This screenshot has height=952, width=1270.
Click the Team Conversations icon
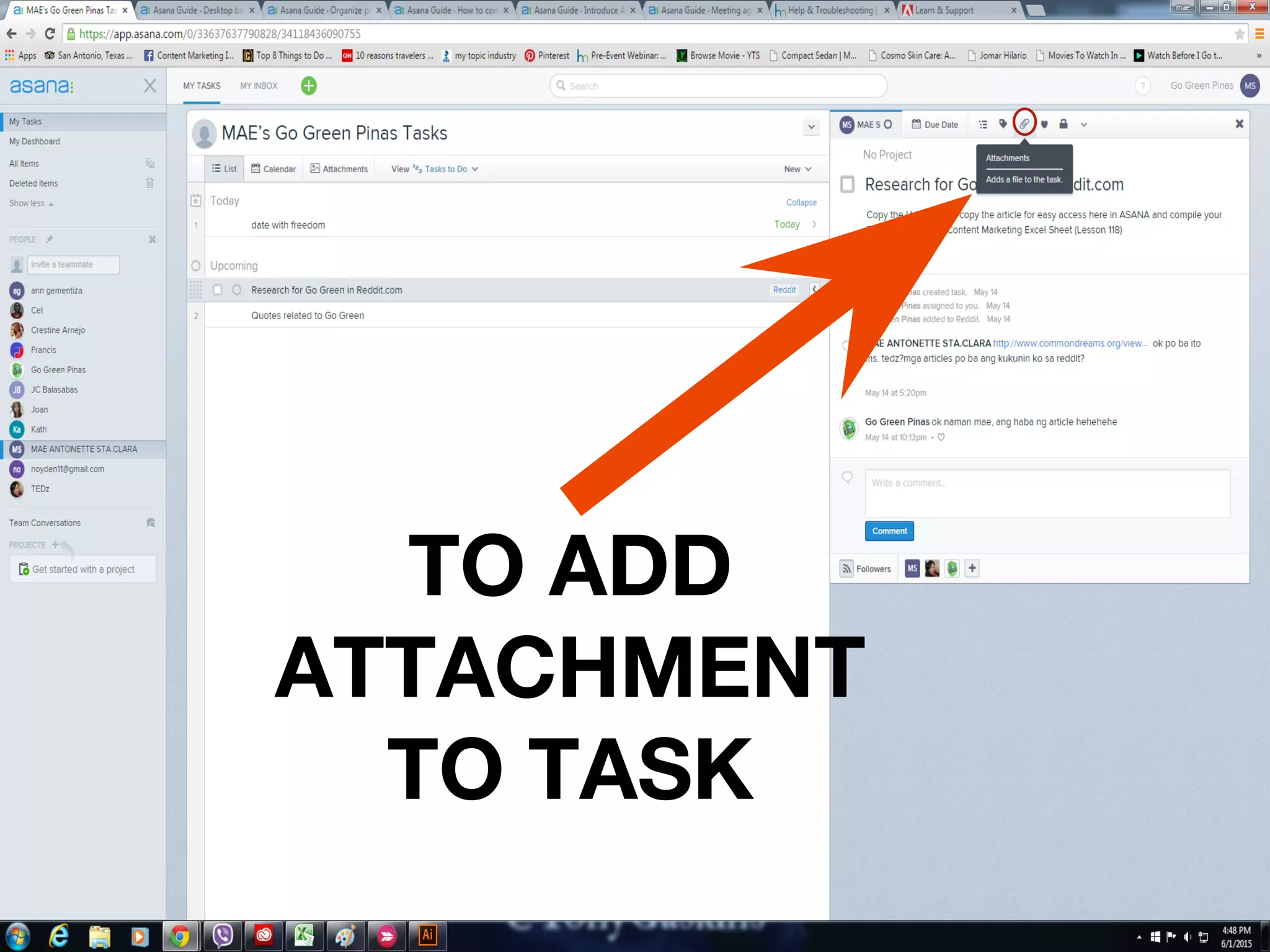[x=150, y=522]
